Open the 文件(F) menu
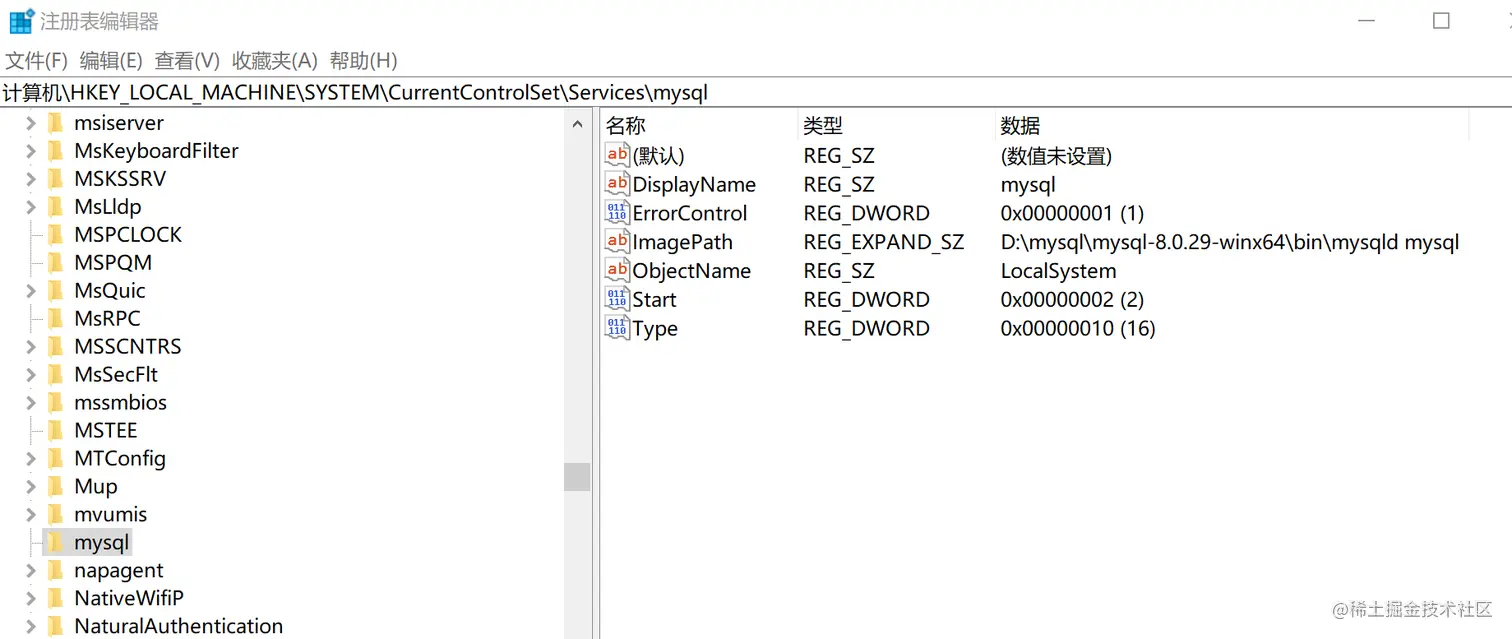 click(x=37, y=61)
